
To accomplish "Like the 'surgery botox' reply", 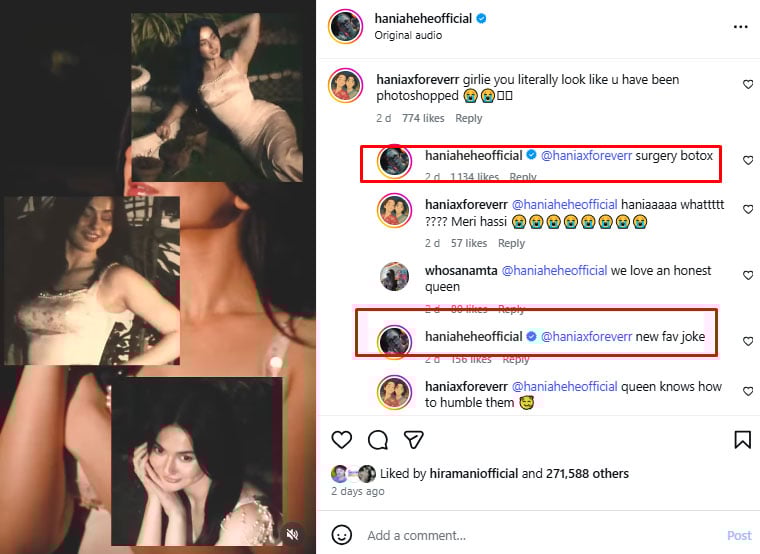I will [x=748, y=160].
